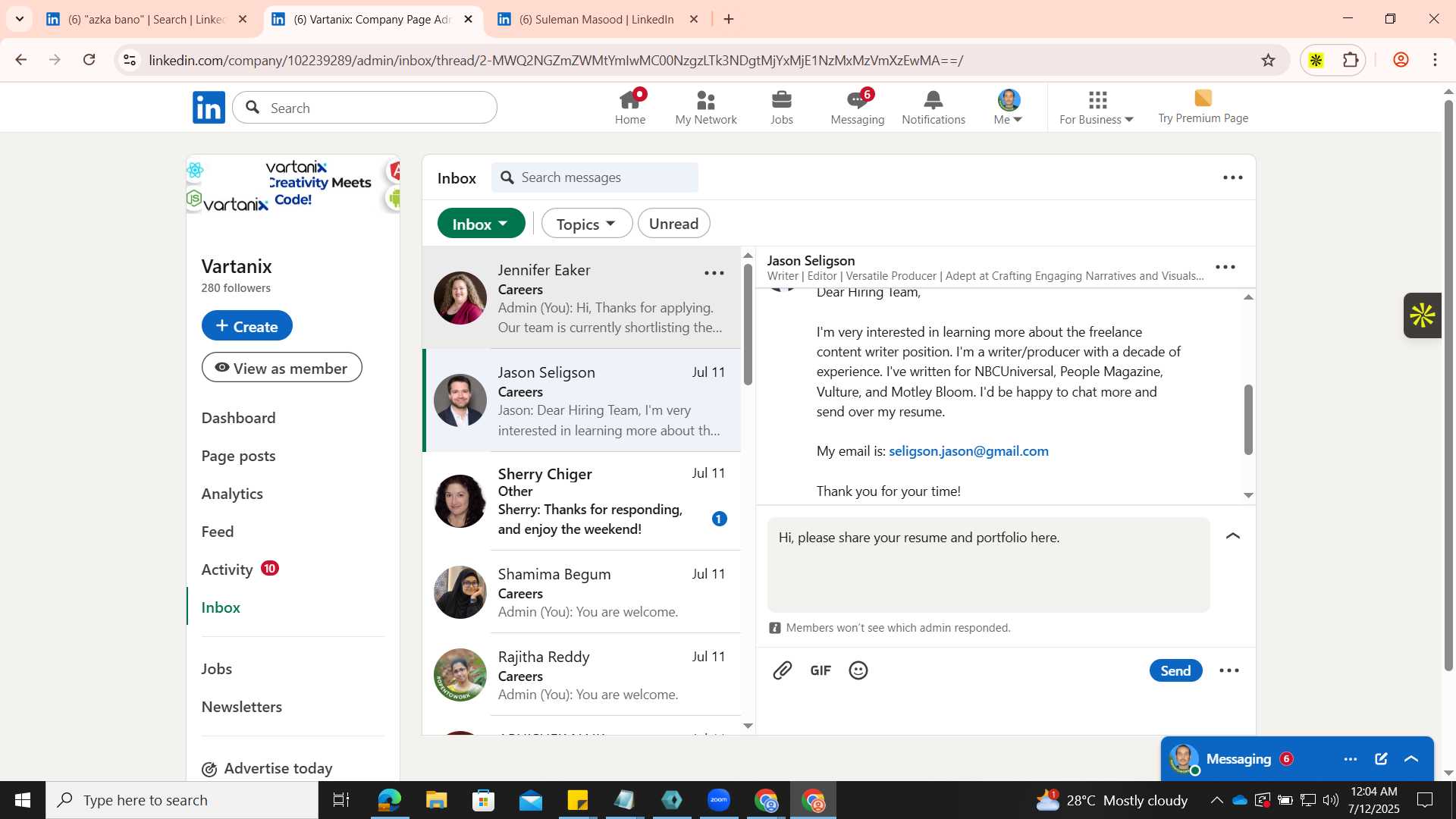Open Dashboard in page sidebar

pos(238,418)
